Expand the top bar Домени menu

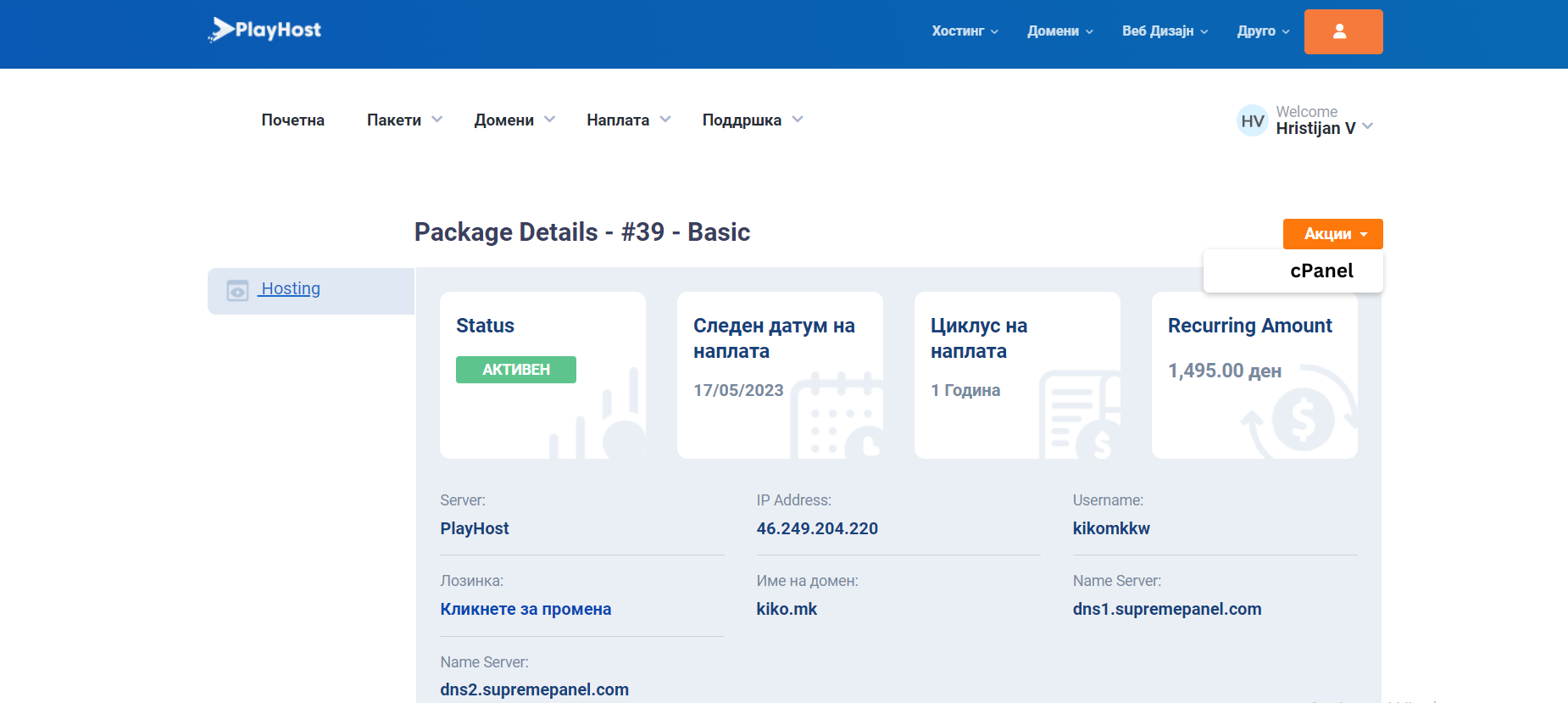point(1060,31)
